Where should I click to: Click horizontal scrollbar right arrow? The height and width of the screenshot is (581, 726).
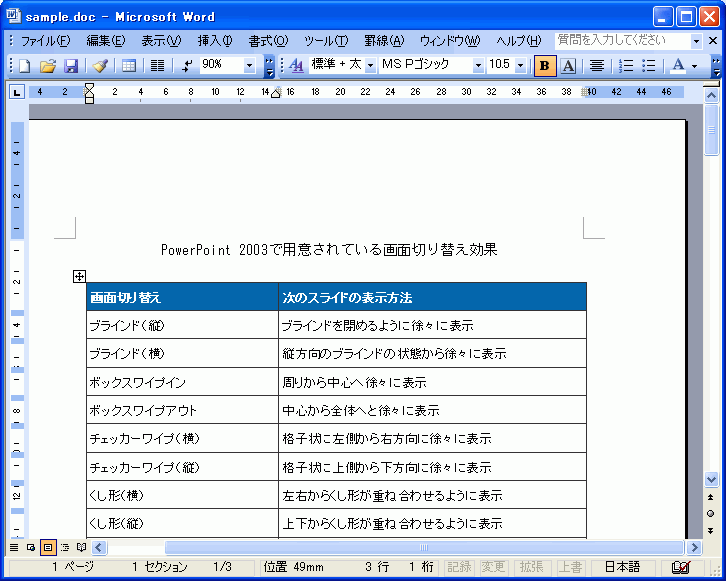click(694, 548)
